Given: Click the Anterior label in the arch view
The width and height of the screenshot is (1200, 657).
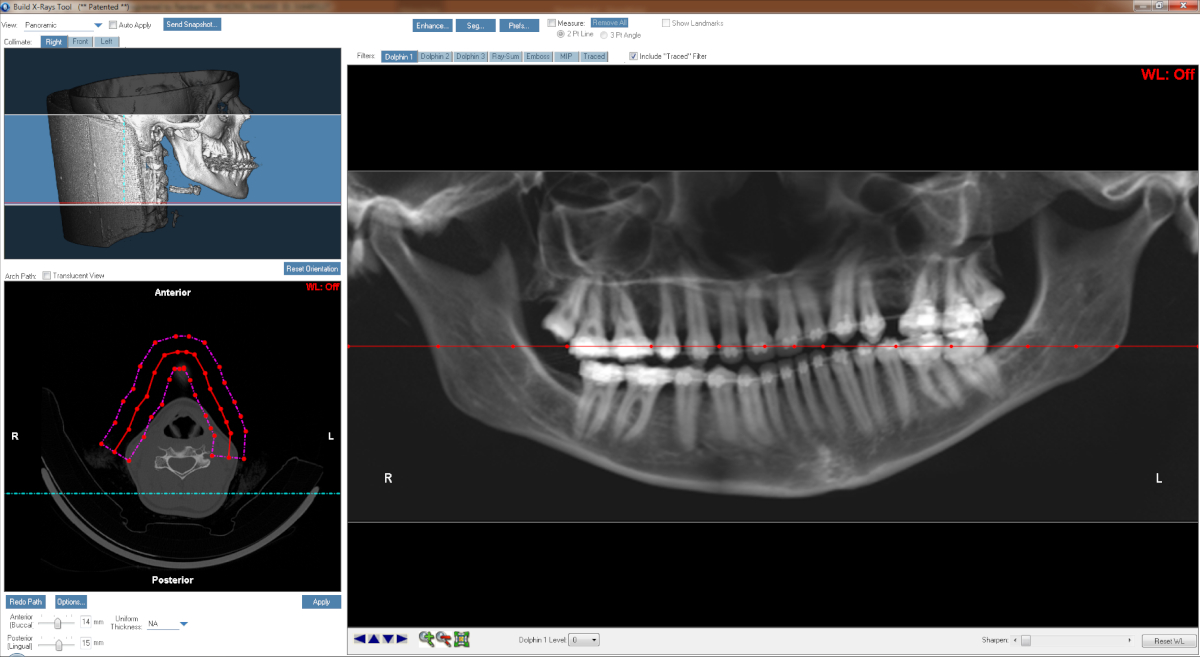Looking at the screenshot, I should pos(172,293).
